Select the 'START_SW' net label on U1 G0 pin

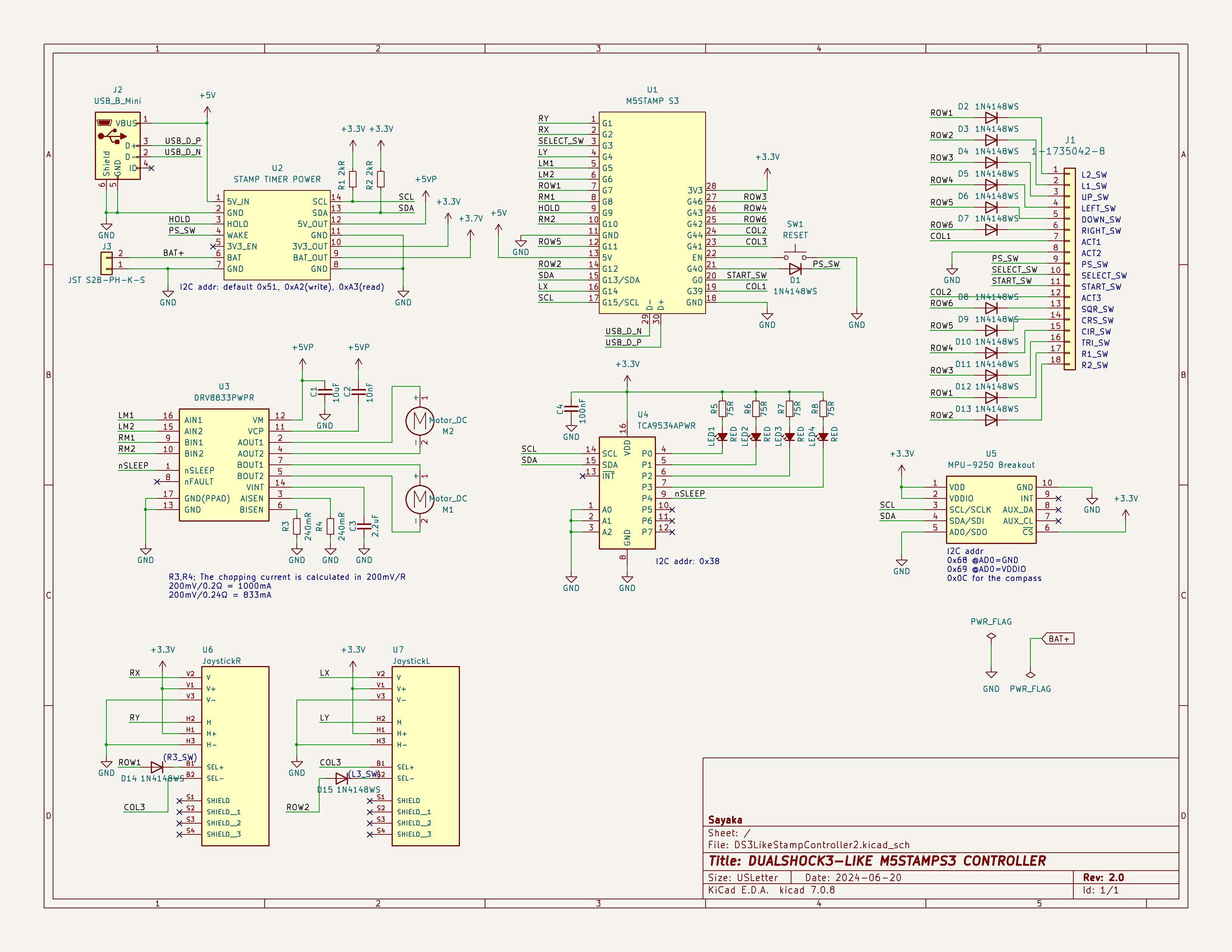746,275
